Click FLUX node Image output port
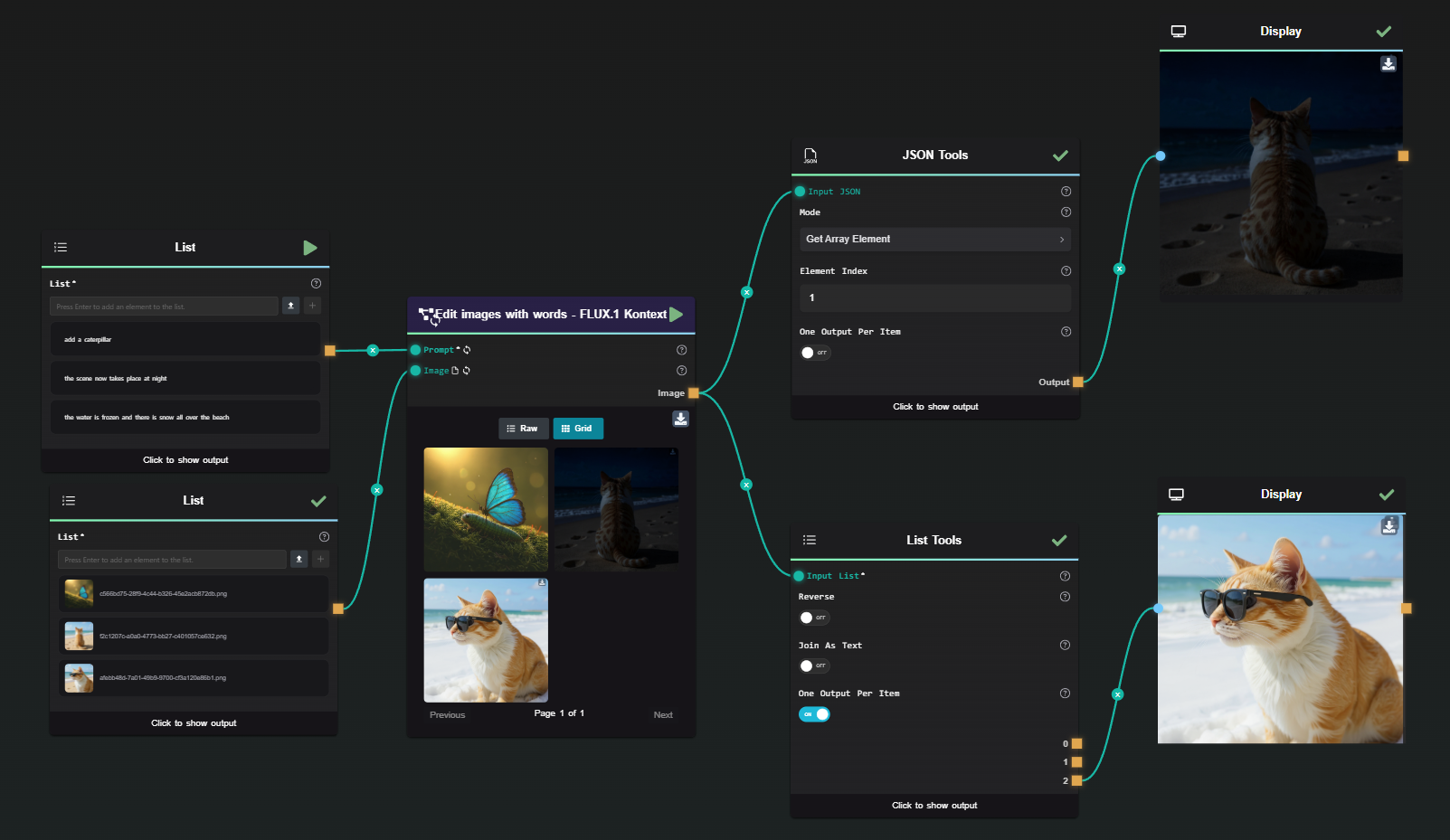Screen dimensions: 1450x840 click(x=694, y=393)
